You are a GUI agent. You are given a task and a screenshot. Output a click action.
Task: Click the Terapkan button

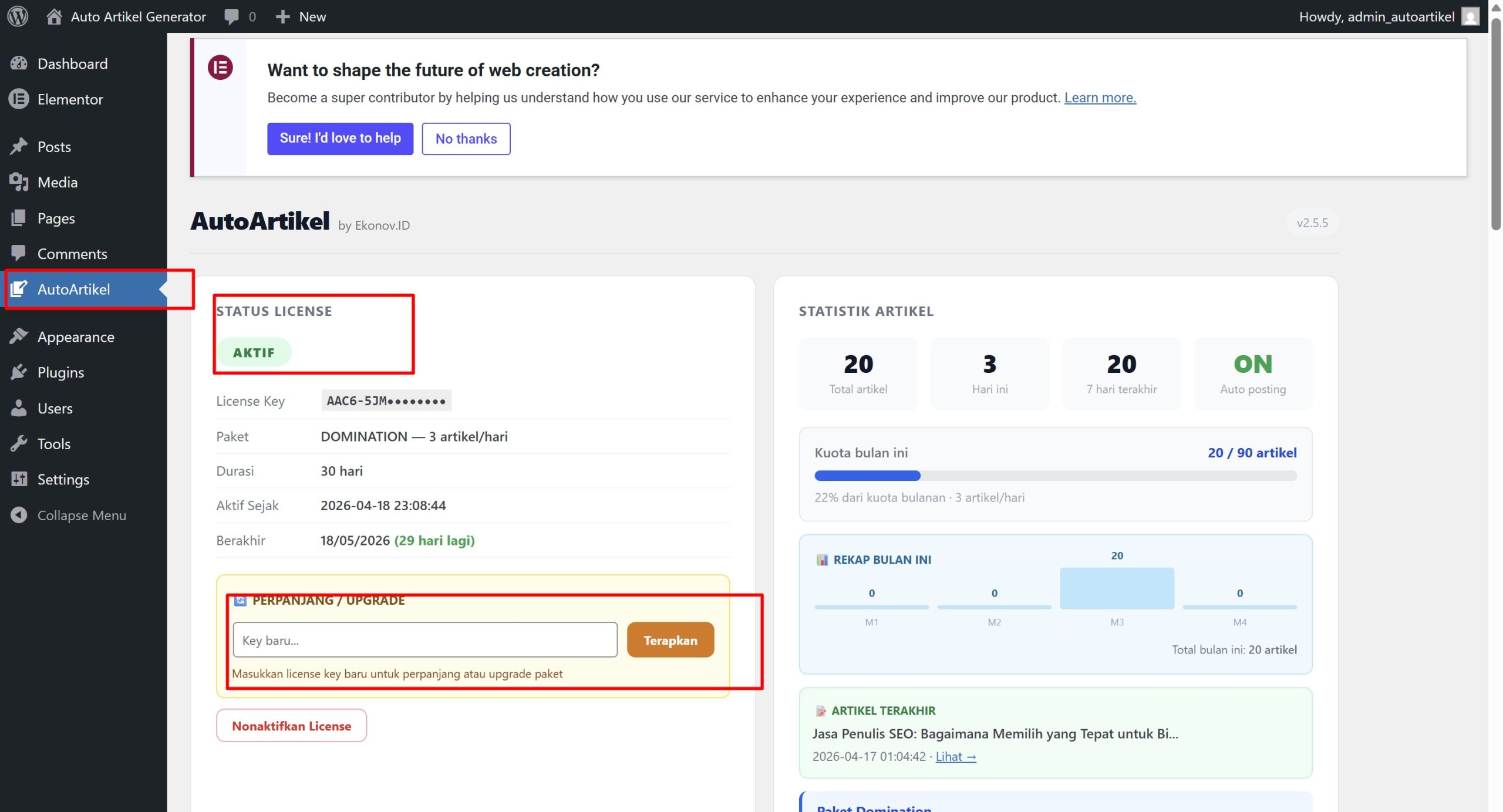670,640
